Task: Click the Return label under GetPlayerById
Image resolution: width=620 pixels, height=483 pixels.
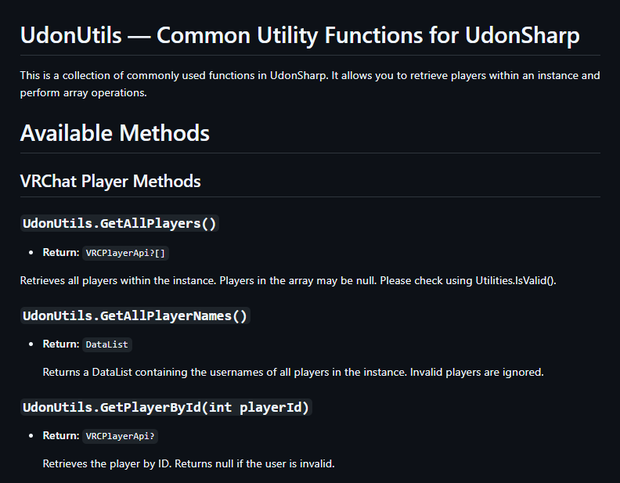Action: 61,436
